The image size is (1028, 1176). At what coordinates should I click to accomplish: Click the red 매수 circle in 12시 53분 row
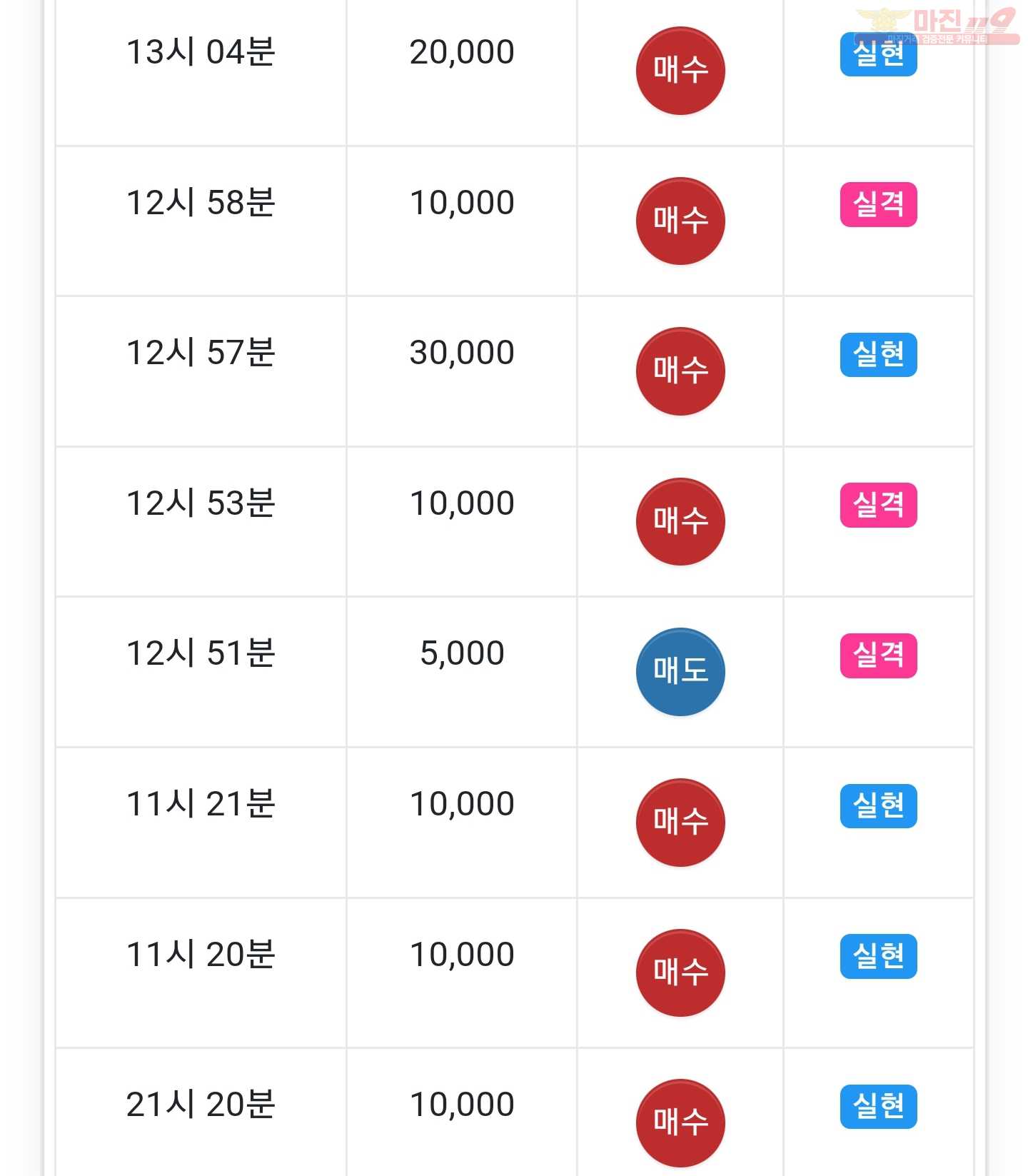point(680,522)
